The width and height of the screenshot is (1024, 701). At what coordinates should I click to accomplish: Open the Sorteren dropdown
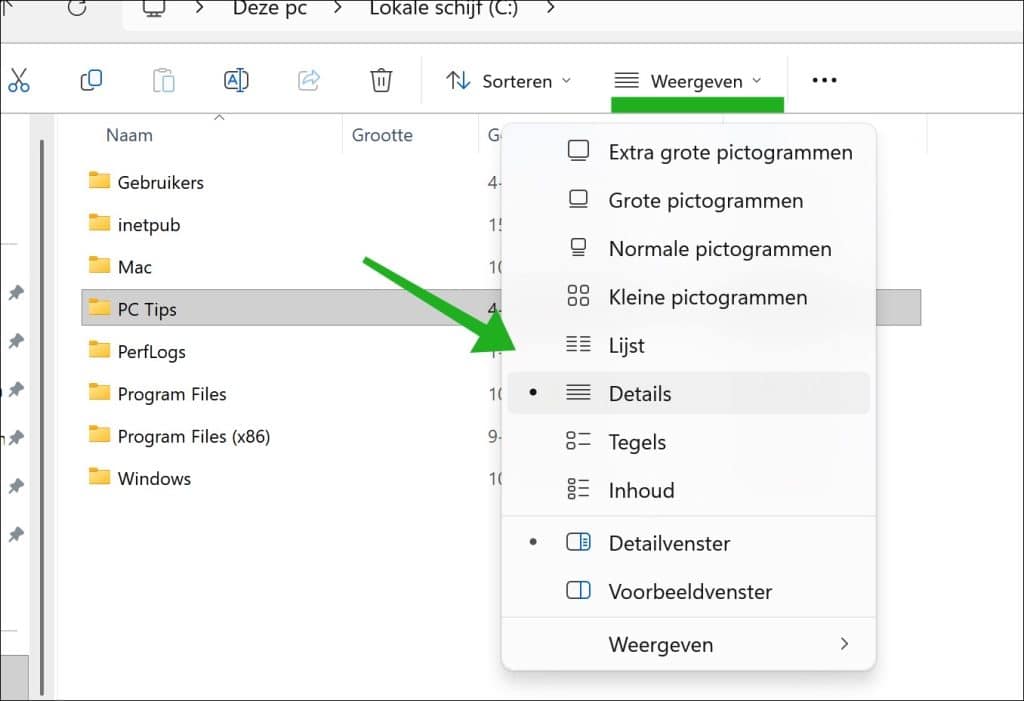coord(508,81)
